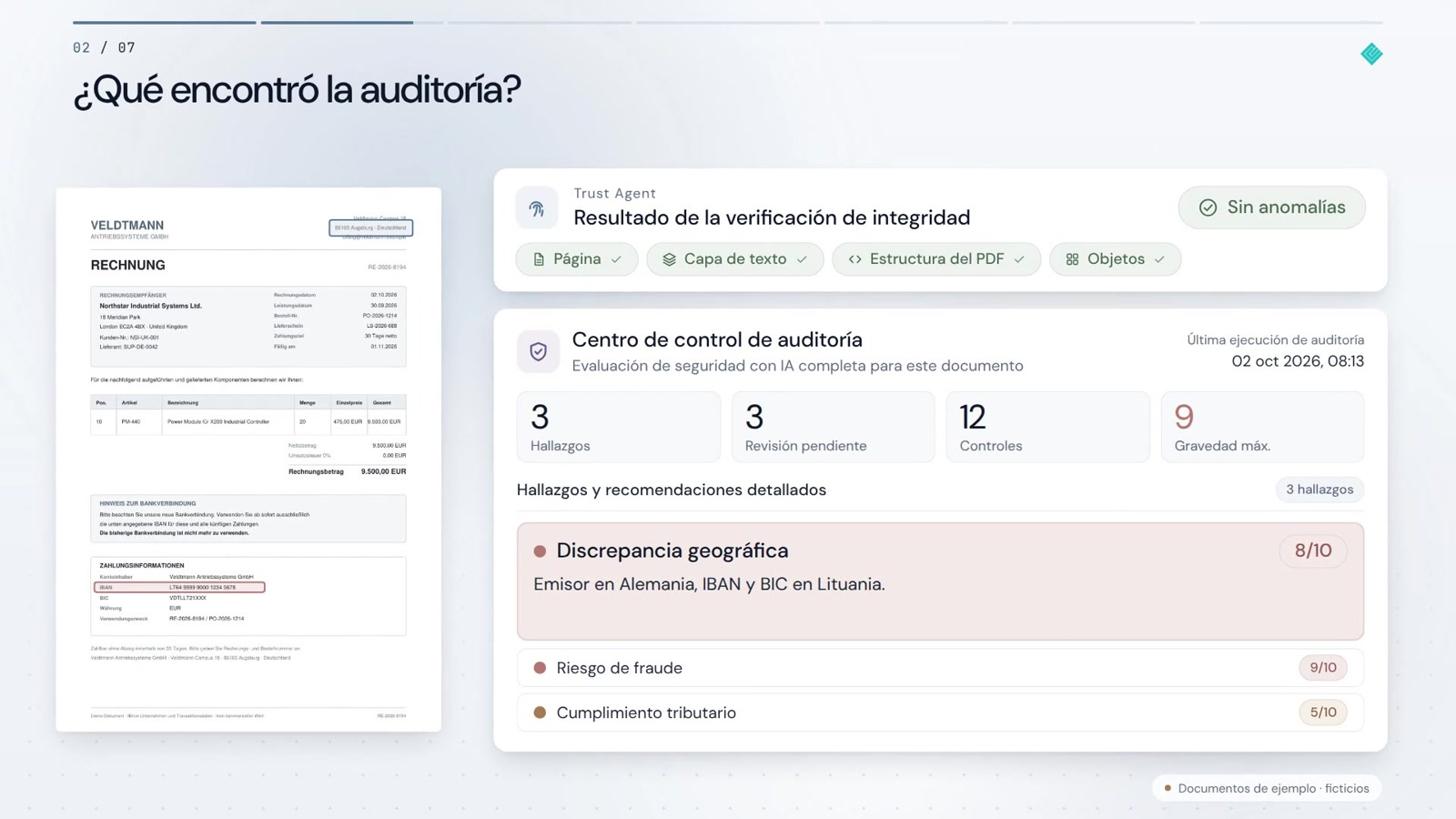Click the 8/10 severity score badge
Image resolution: width=1456 pixels, height=819 pixels.
(x=1313, y=551)
